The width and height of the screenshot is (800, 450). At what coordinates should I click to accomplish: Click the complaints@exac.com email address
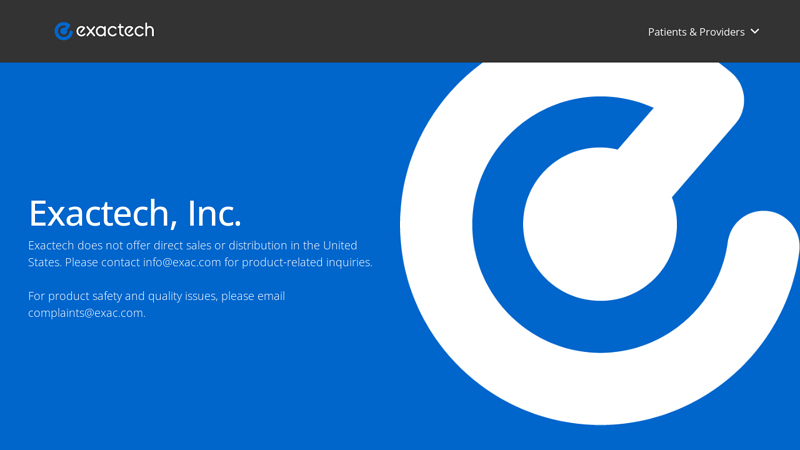pos(86,313)
